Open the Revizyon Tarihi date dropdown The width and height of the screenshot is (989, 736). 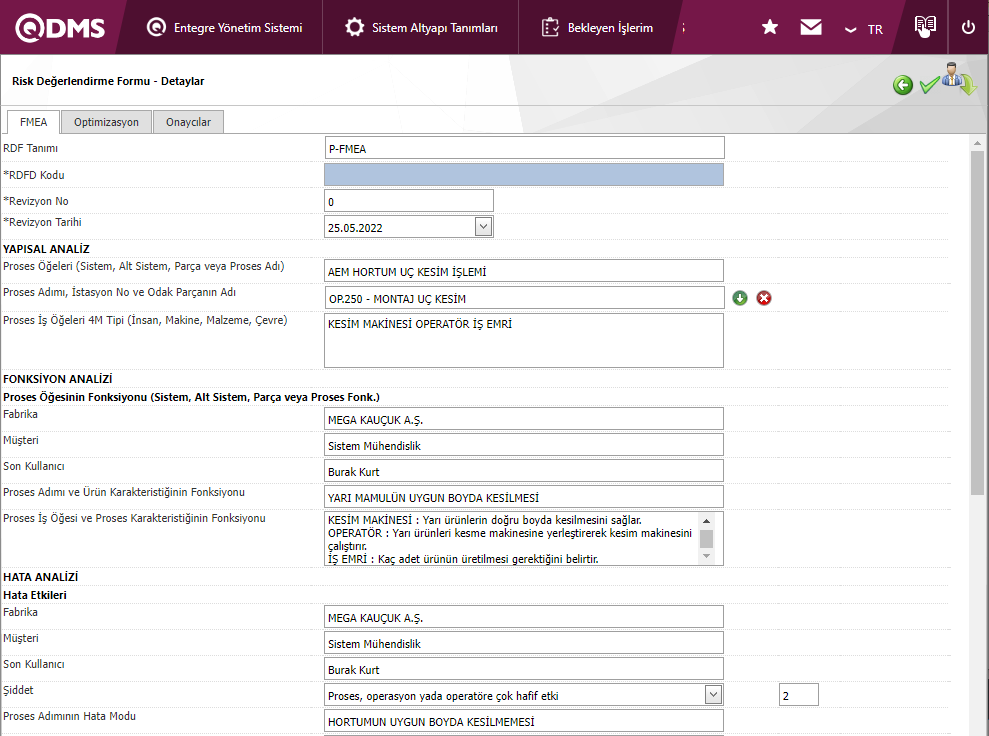click(x=483, y=227)
